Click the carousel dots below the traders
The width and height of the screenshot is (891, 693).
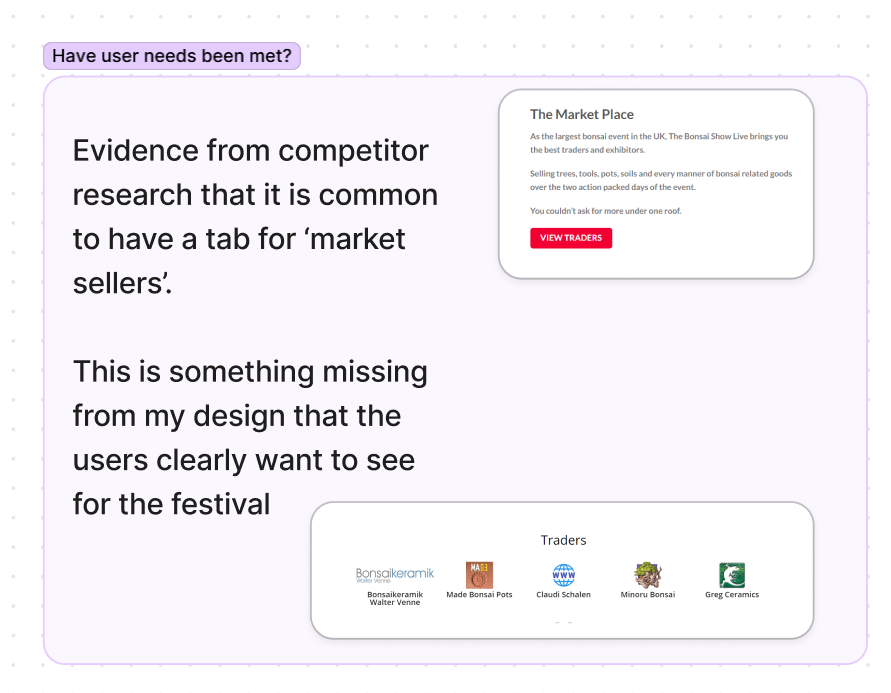563,622
